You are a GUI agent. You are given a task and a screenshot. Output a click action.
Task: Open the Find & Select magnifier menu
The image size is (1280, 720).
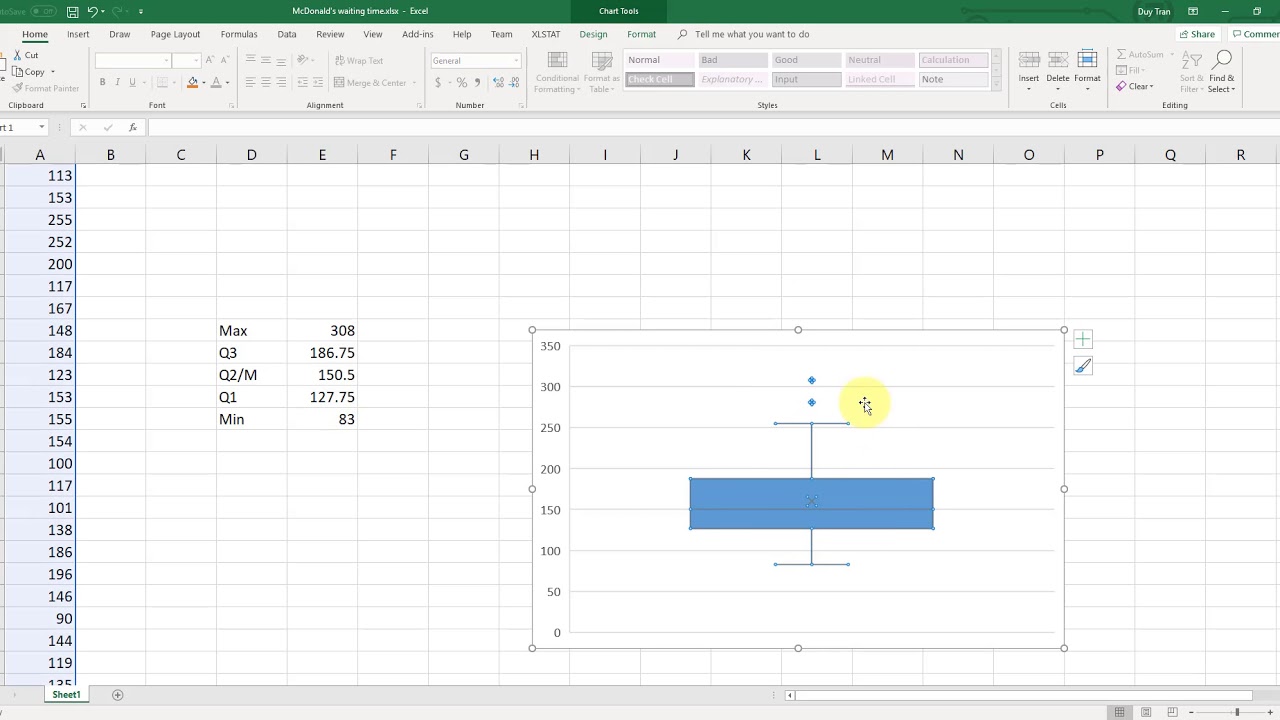click(x=1221, y=72)
